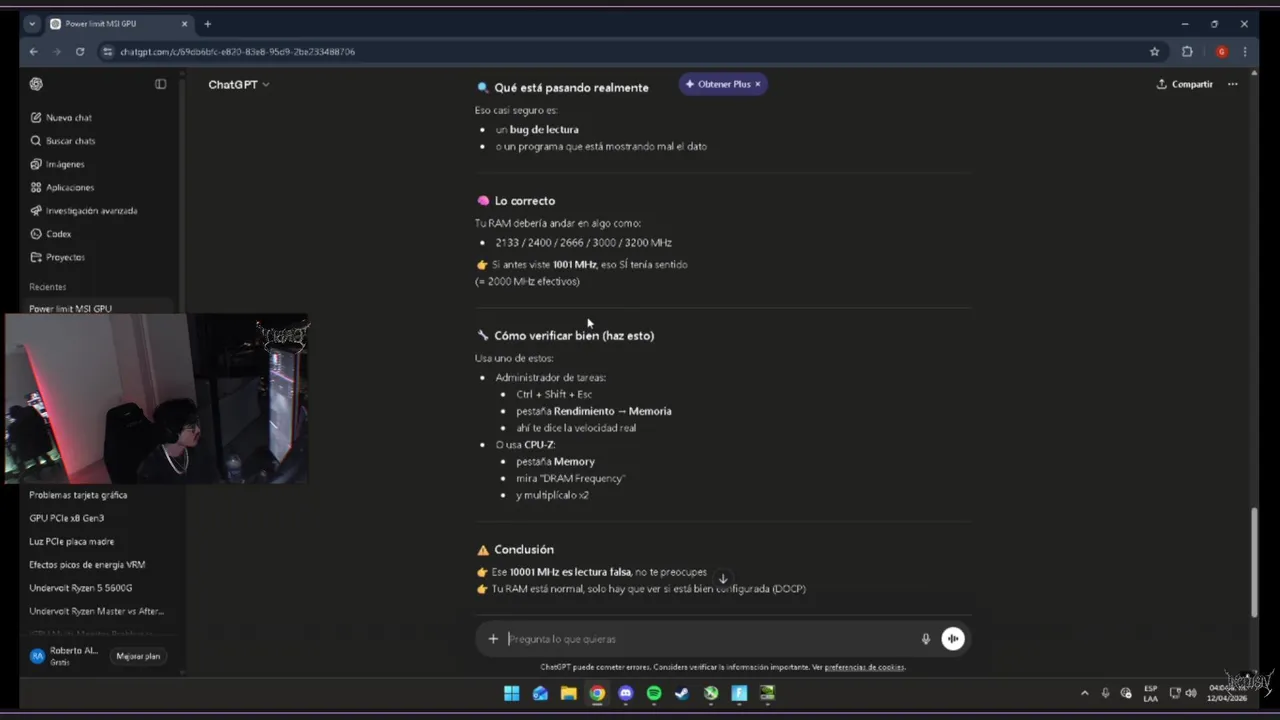Activate the microphone dictation icon
Screen dimensions: 1280x720
(x=925, y=639)
